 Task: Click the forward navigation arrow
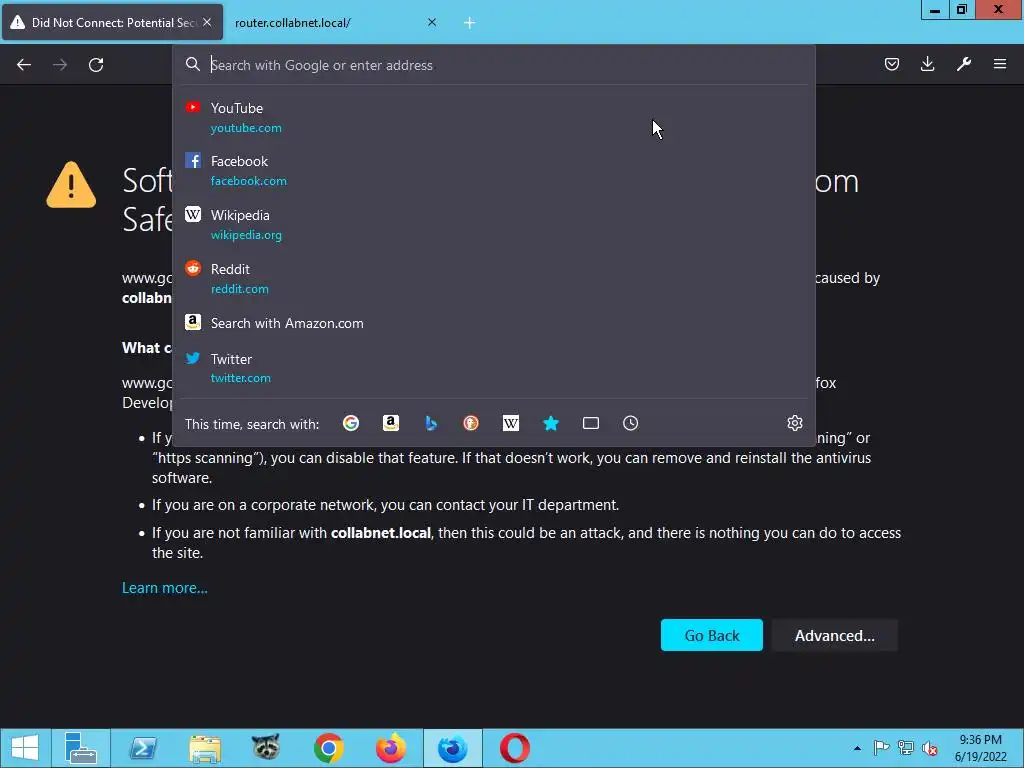[x=60, y=65]
